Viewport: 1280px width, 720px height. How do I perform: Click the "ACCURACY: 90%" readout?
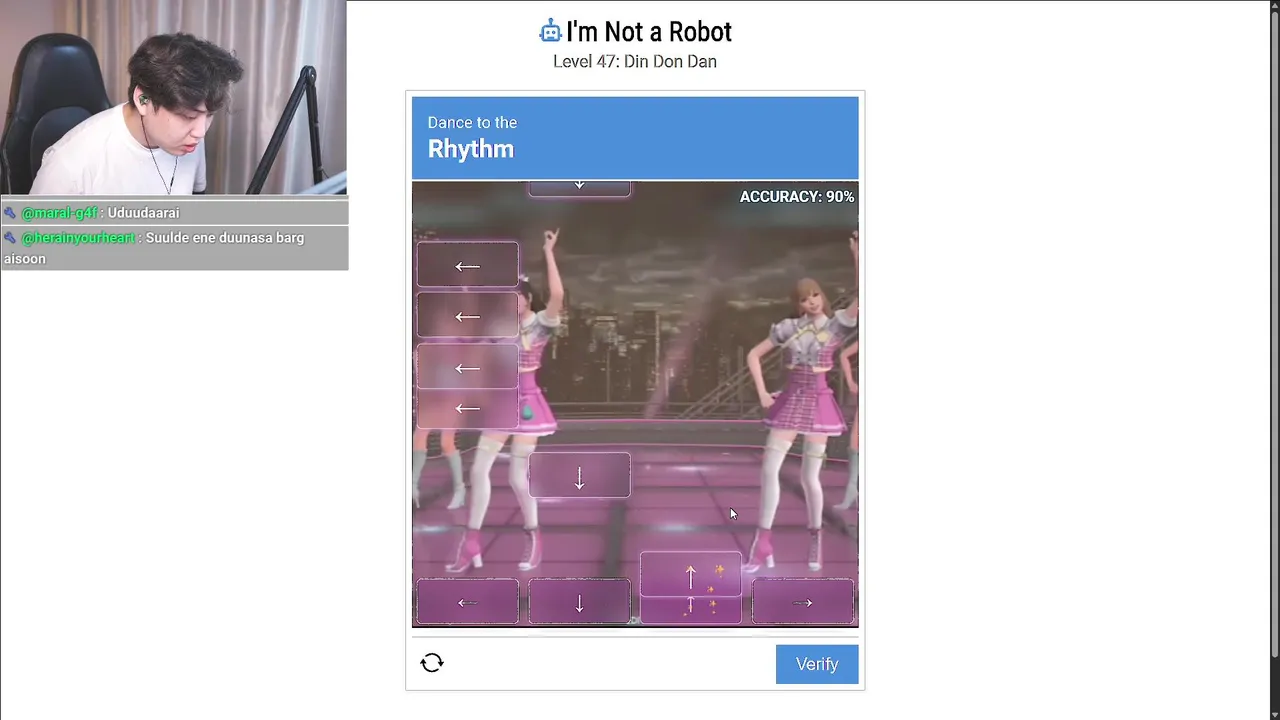pos(797,197)
